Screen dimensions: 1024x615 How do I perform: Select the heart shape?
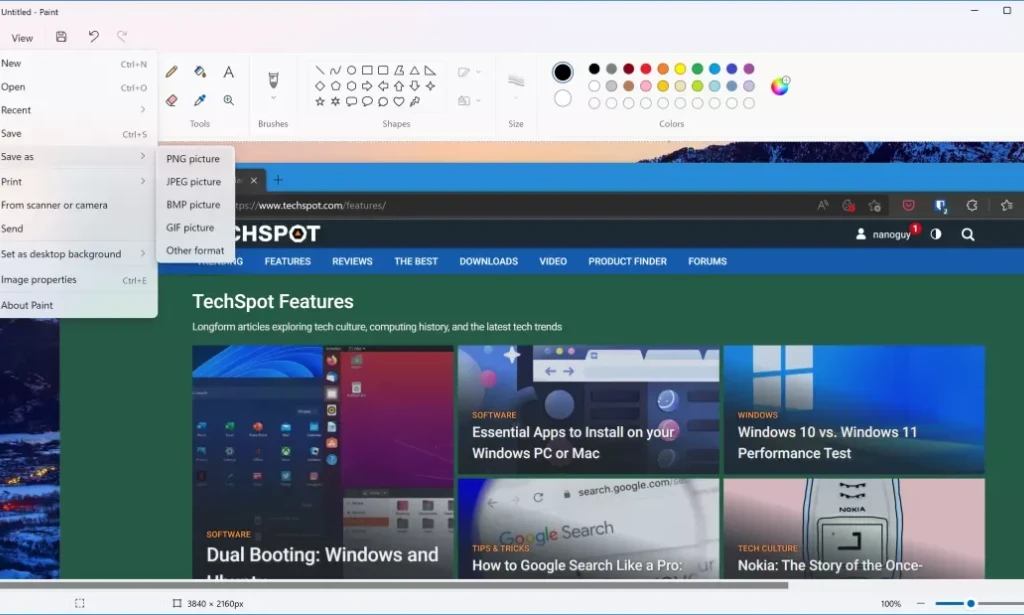tap(399, 101)
